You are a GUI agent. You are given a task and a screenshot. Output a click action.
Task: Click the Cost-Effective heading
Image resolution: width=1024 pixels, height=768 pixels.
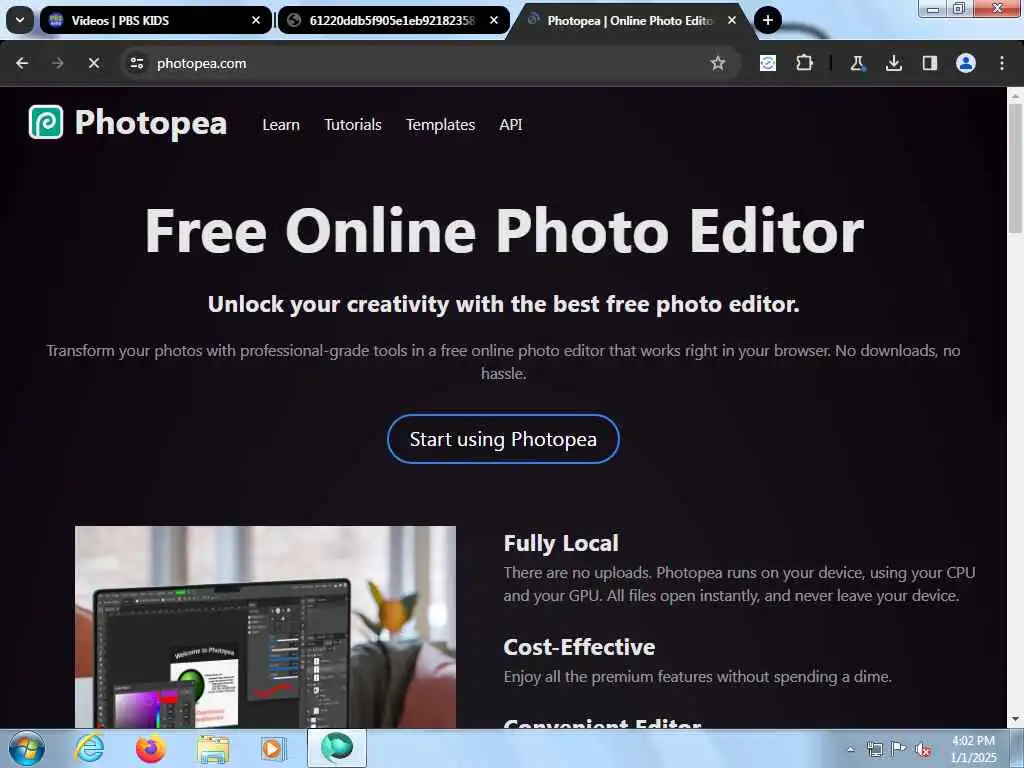(x=579, y=647)
